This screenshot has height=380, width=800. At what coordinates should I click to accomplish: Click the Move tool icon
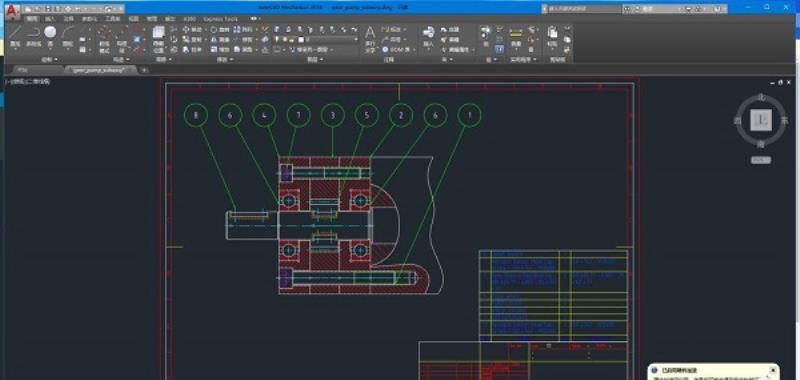pyautogui.click(x=186, y=30)
